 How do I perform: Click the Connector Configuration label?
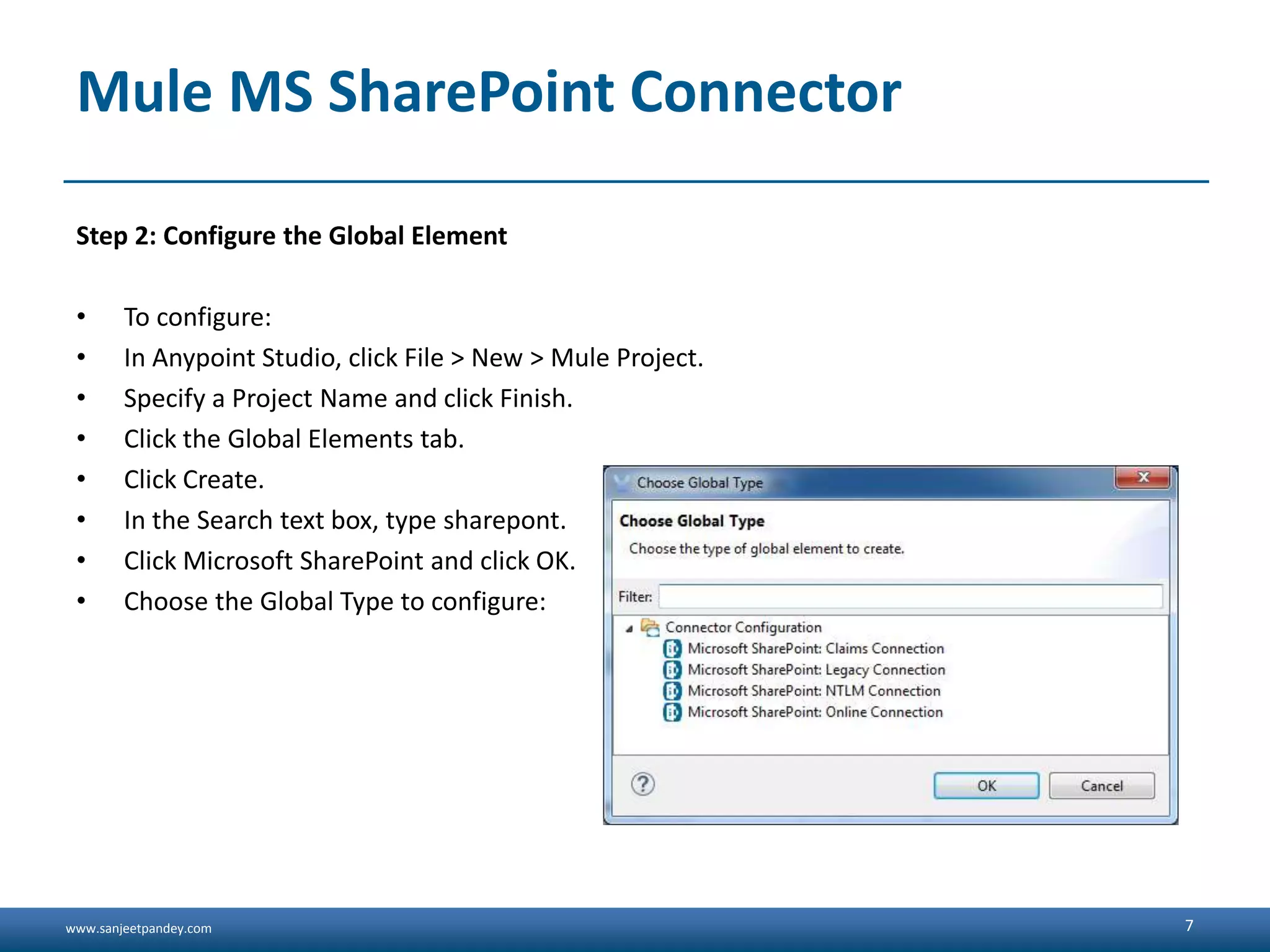coord(743,627)
